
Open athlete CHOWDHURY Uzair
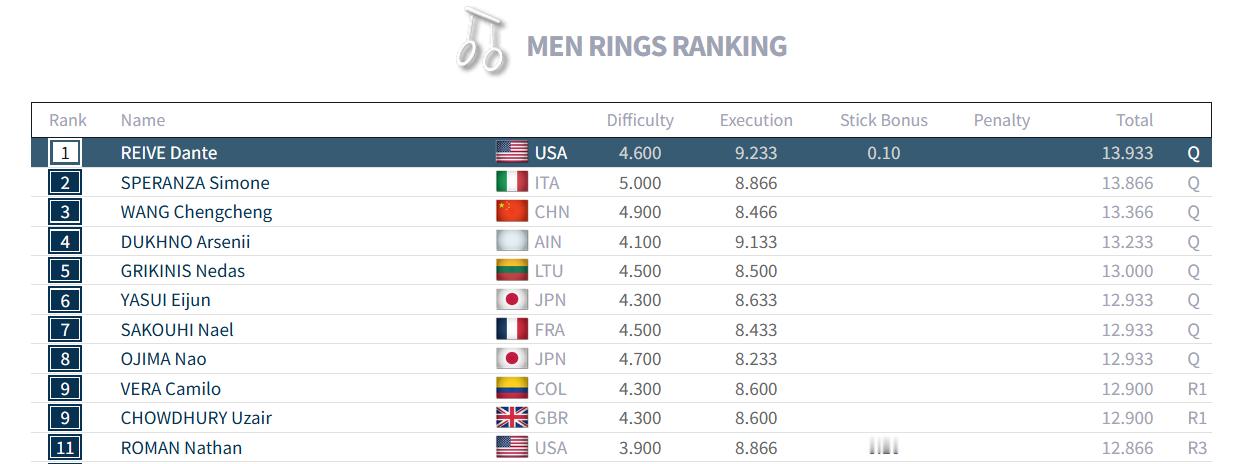point(196,418)
